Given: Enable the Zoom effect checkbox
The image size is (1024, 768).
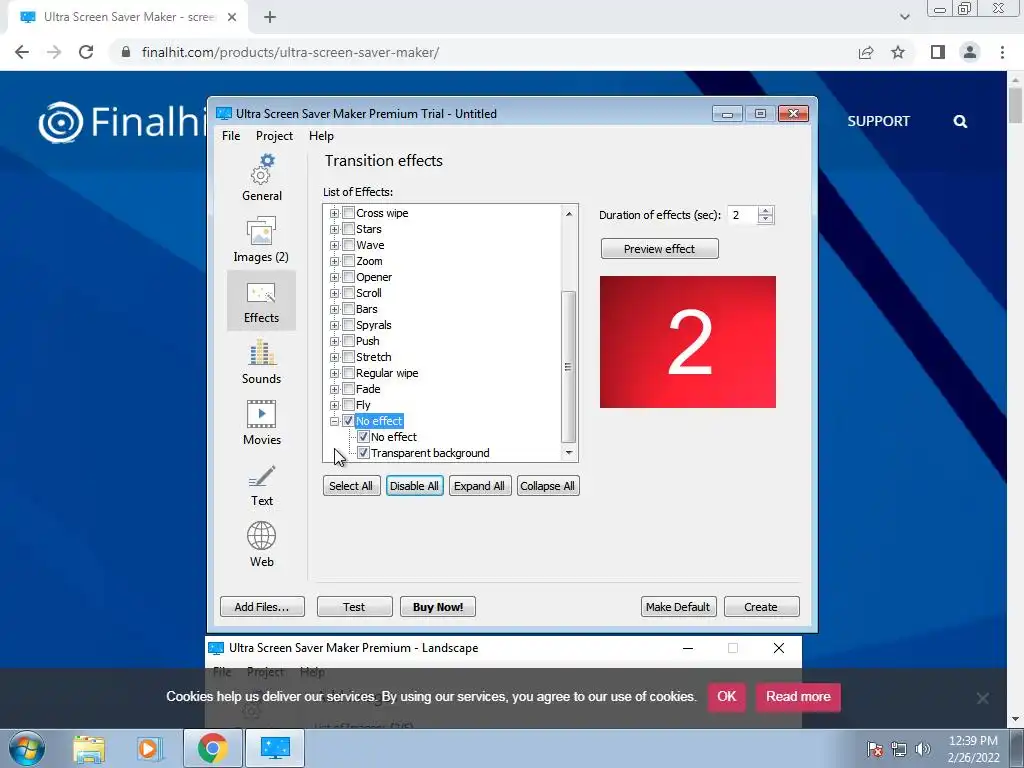Looking at the screenshot, I should (x=349, y=261).
